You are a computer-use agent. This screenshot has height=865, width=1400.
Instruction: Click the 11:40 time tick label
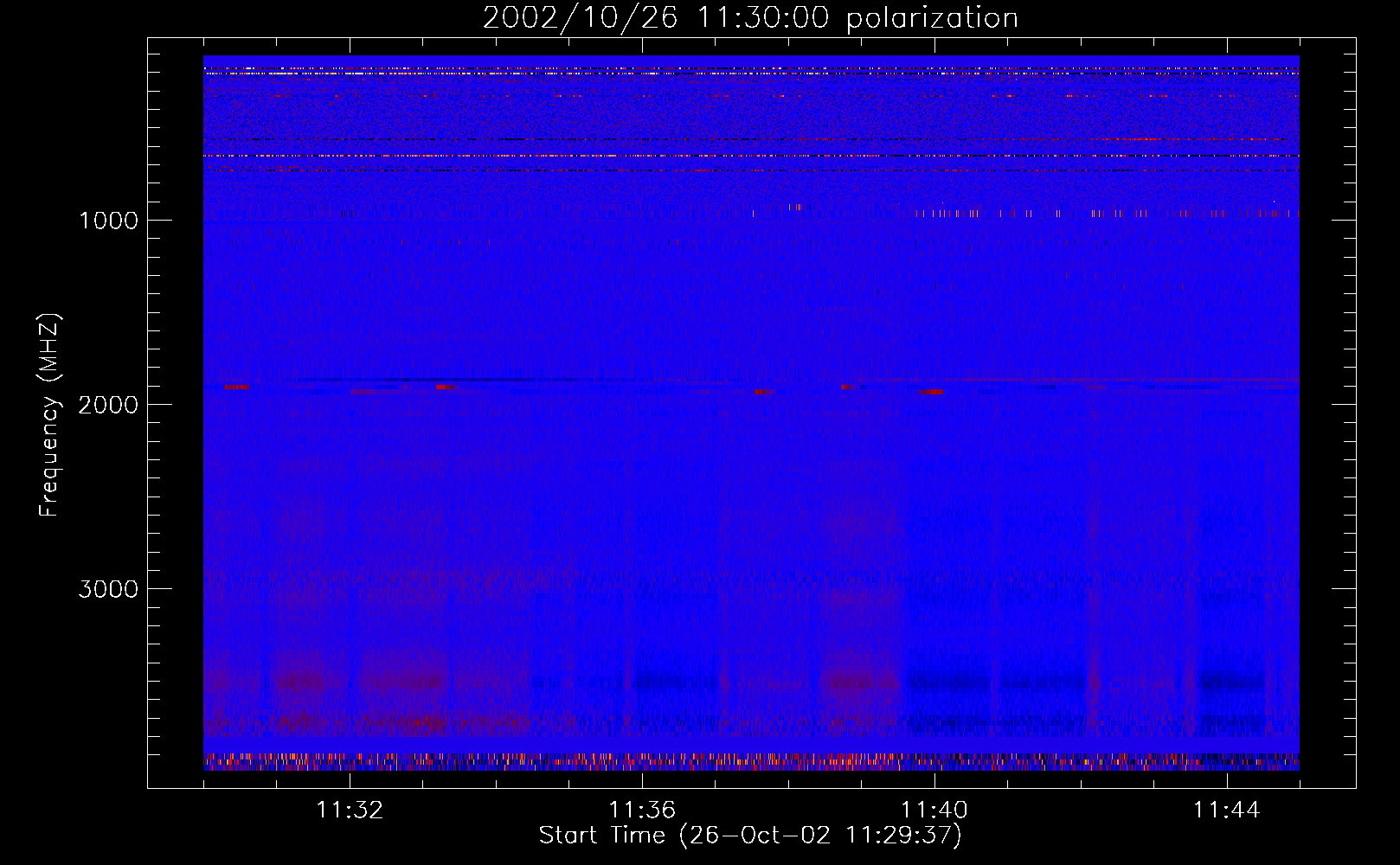point(934,811)
